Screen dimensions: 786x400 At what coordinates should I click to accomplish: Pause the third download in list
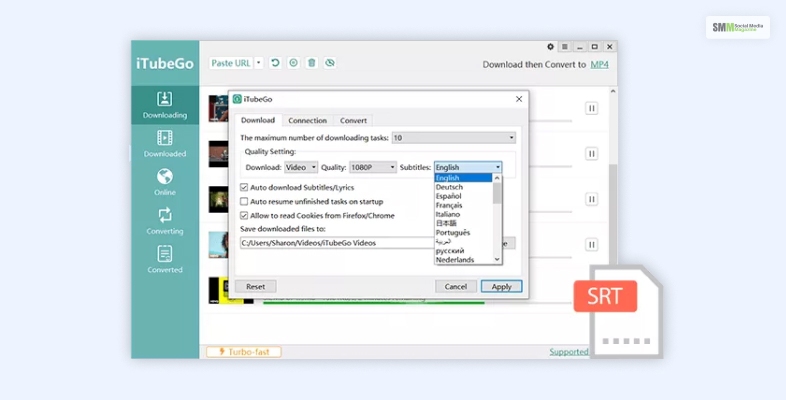click(592, 199)
